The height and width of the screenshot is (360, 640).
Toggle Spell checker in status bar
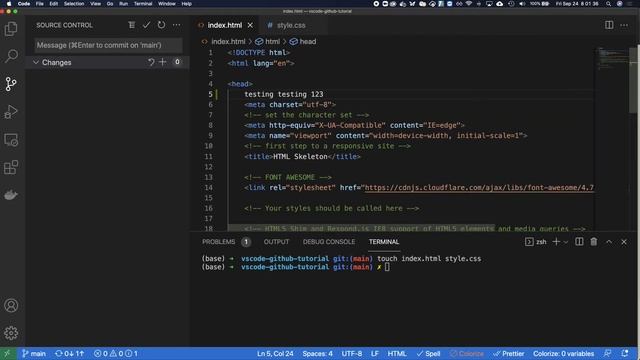[429, 353]
